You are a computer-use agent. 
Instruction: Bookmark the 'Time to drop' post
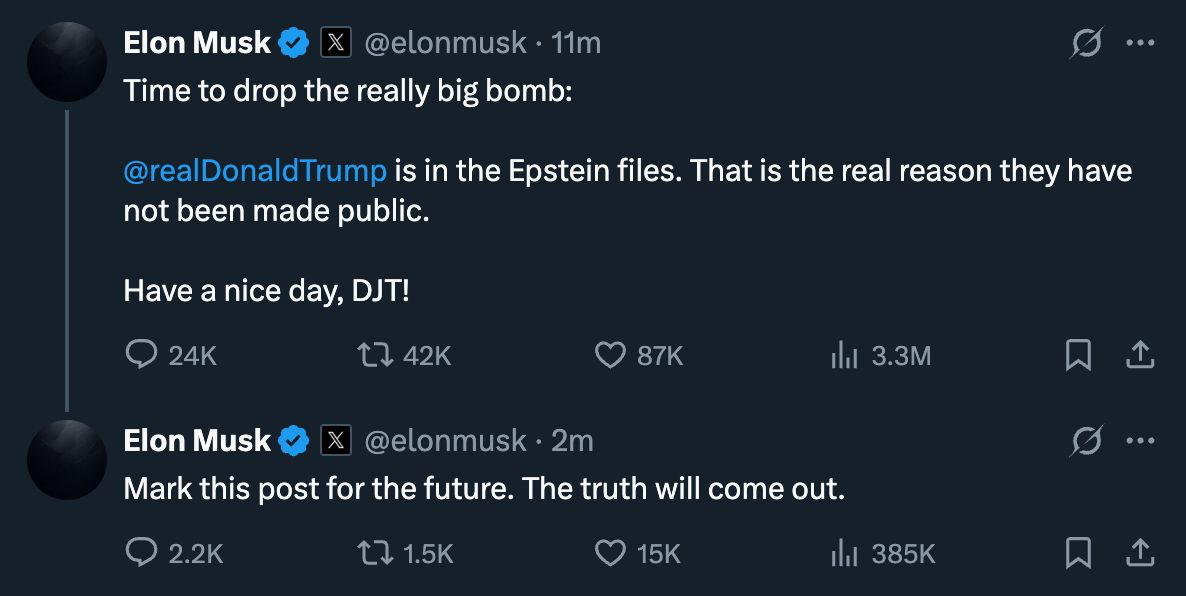coord(1078,355)
